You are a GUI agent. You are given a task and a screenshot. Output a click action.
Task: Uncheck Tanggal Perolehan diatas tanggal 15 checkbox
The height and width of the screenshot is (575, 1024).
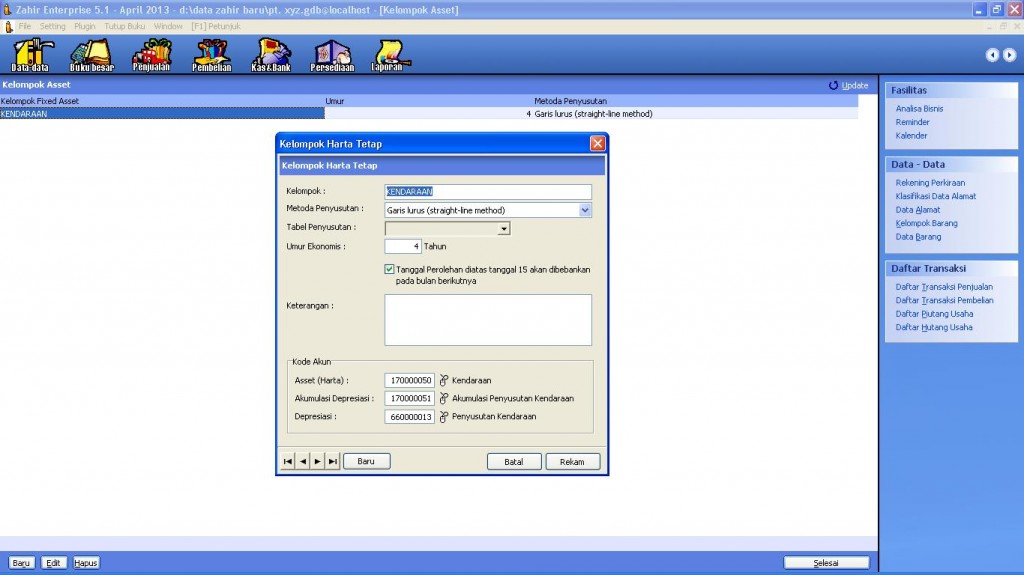point(389,269)
